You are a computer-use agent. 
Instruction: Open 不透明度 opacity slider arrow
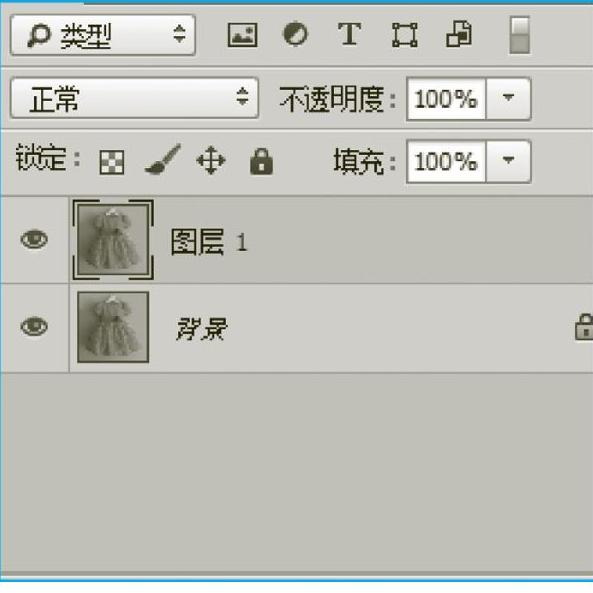tap(508, 99)
